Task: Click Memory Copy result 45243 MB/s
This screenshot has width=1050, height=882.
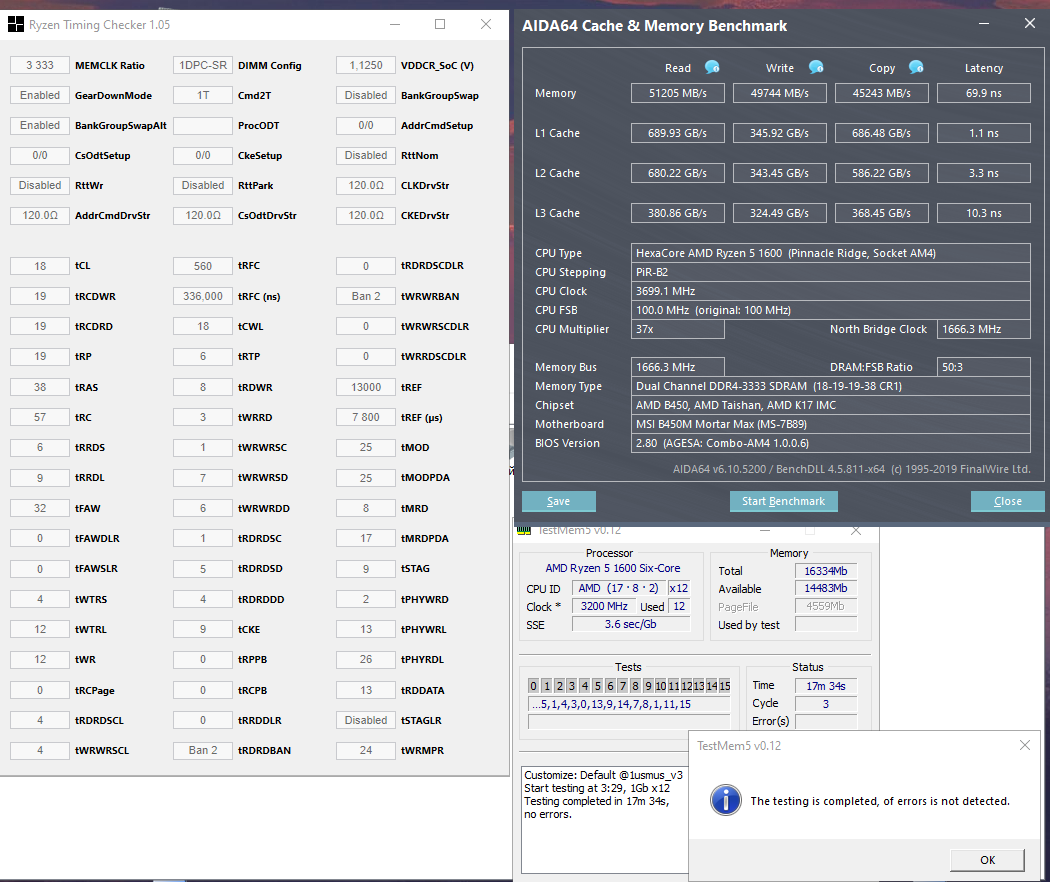Action: pos(881,93)
